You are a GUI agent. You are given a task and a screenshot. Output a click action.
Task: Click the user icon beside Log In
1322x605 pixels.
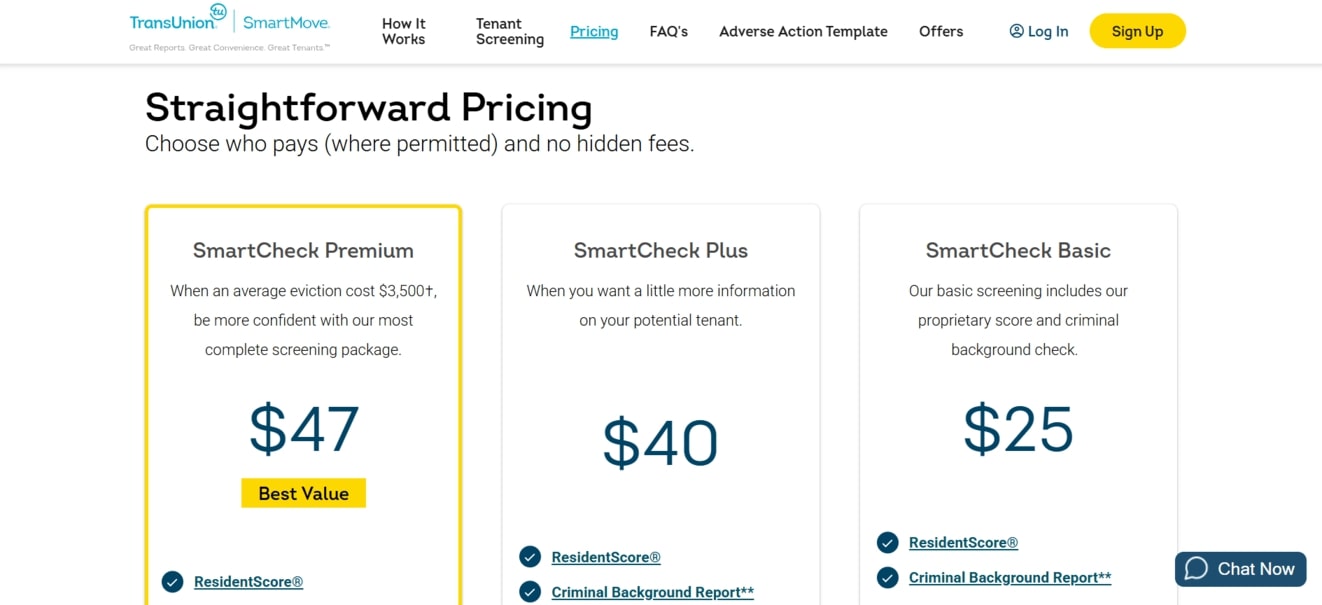pos(1016,31)
